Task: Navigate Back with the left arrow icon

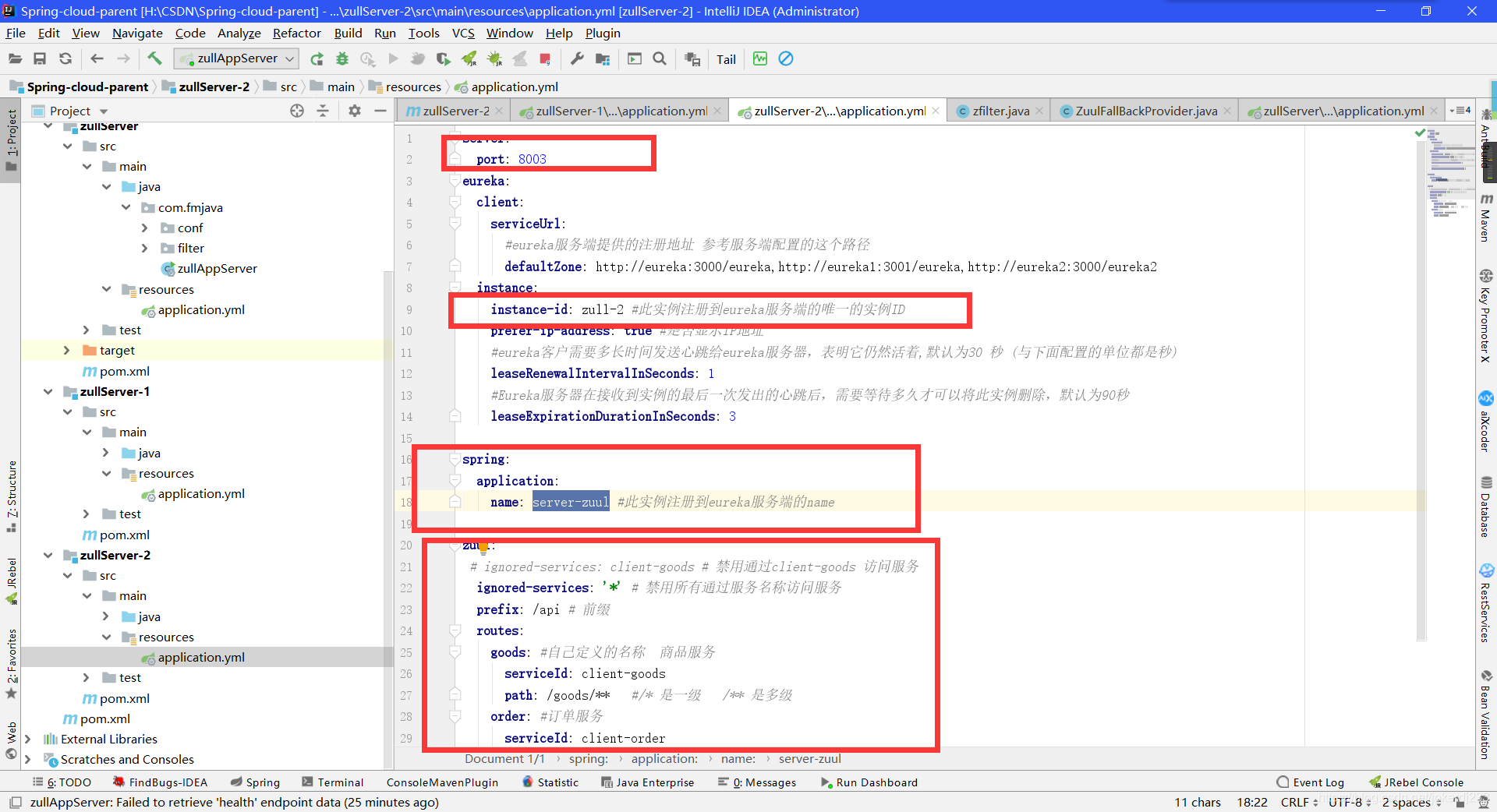Action: (97, 58)
